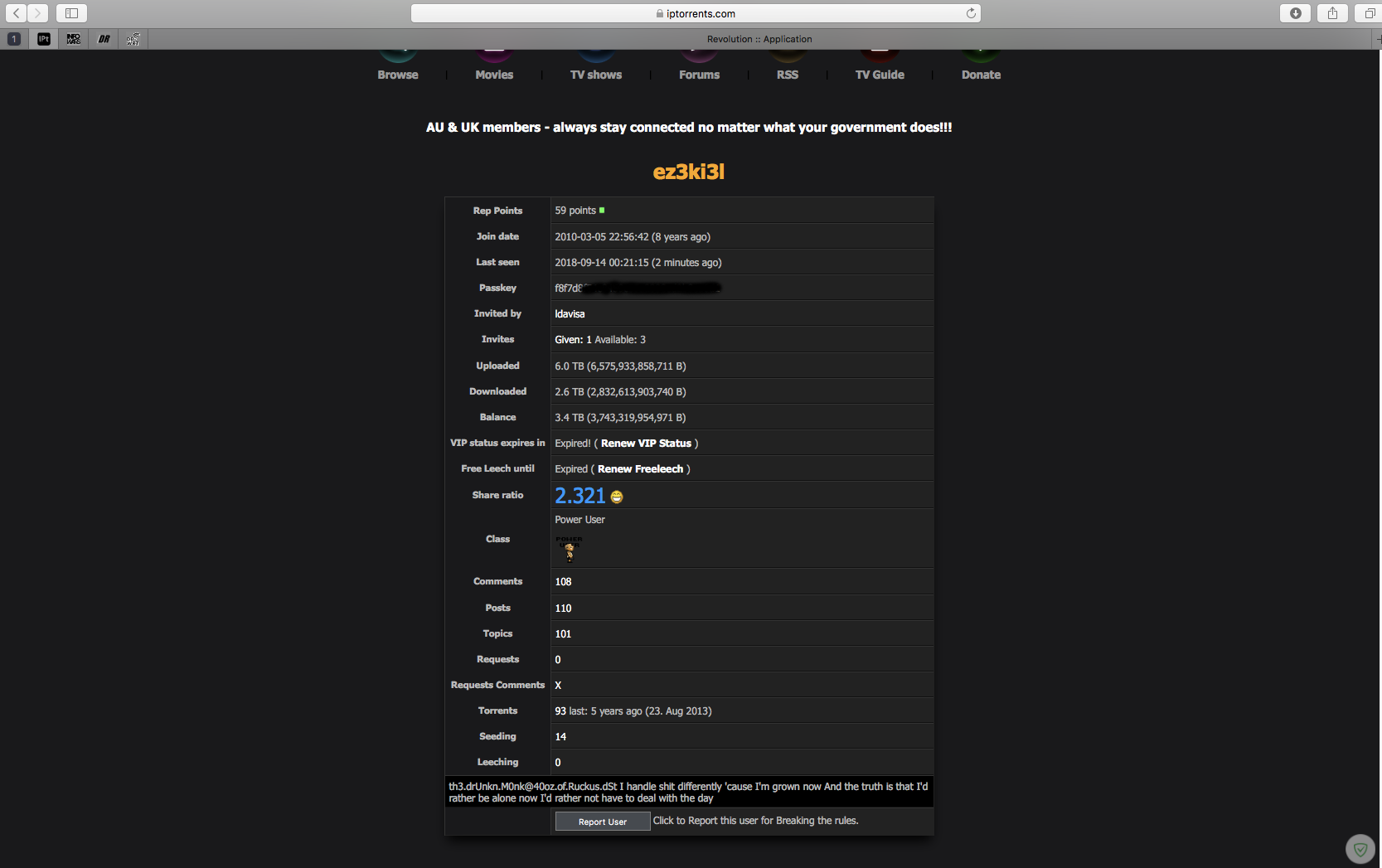Image resolution: width=1382 pixels, height=868 pixels.
Task: Switch to the DR pinned tab
Action: click(x=104, y=39)
